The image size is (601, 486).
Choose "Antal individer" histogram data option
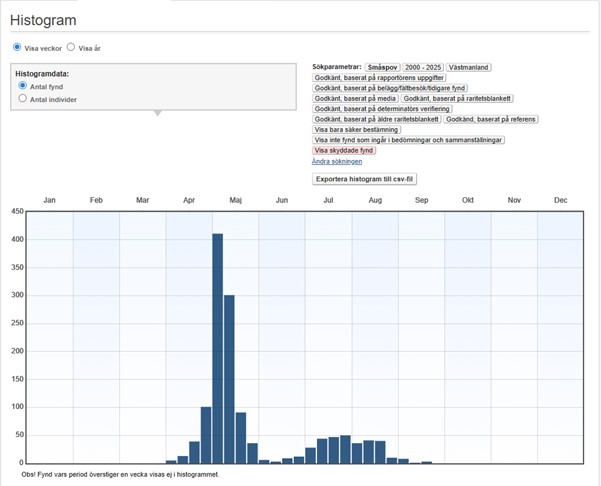click(x=23, y=99)
